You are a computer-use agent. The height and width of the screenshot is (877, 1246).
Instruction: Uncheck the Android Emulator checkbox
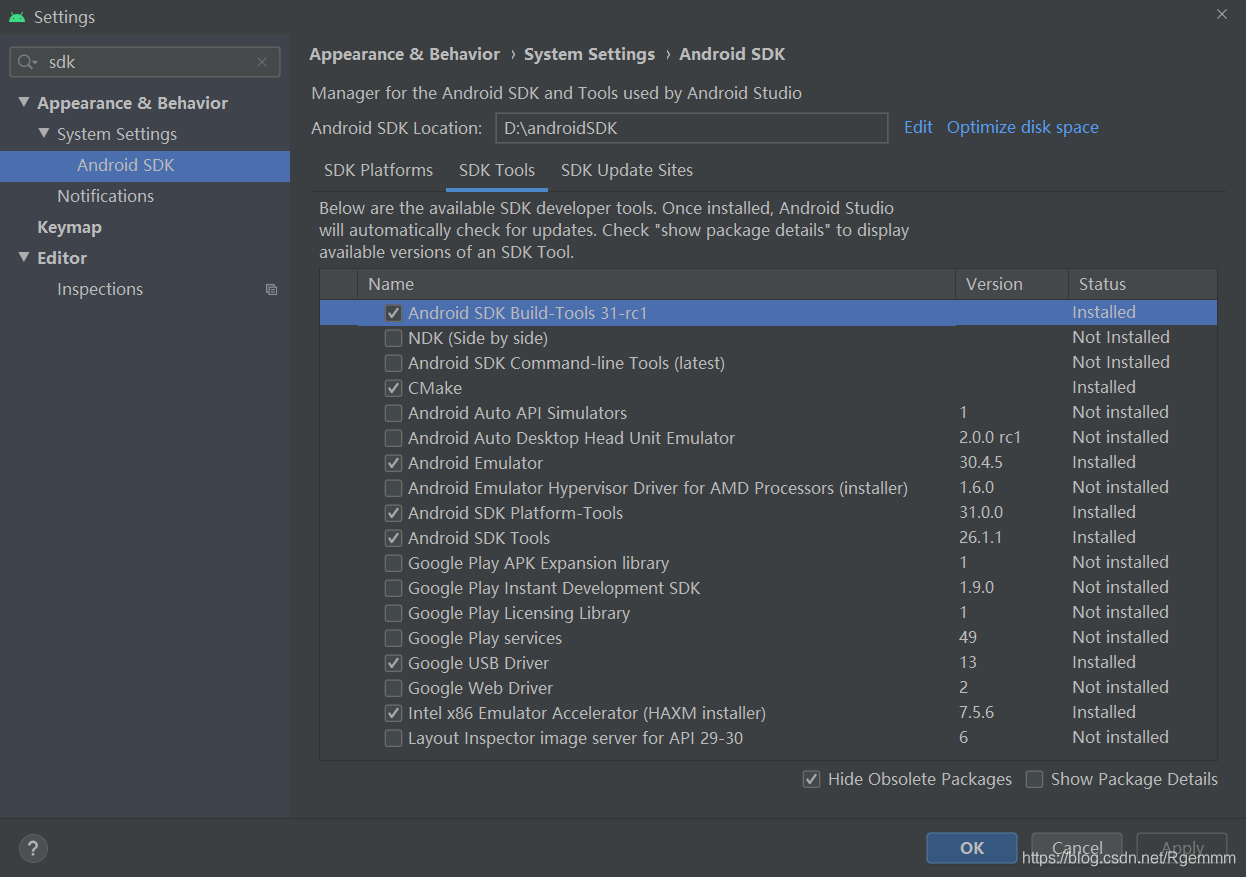click(394, 463)
